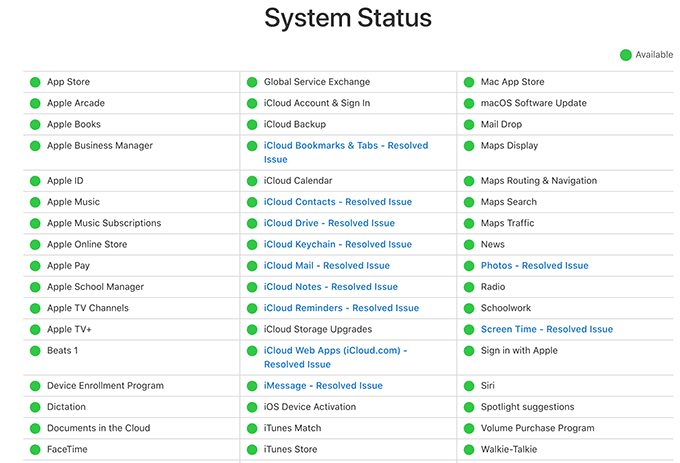Click the Apple Online Store text

click(87, 245)
